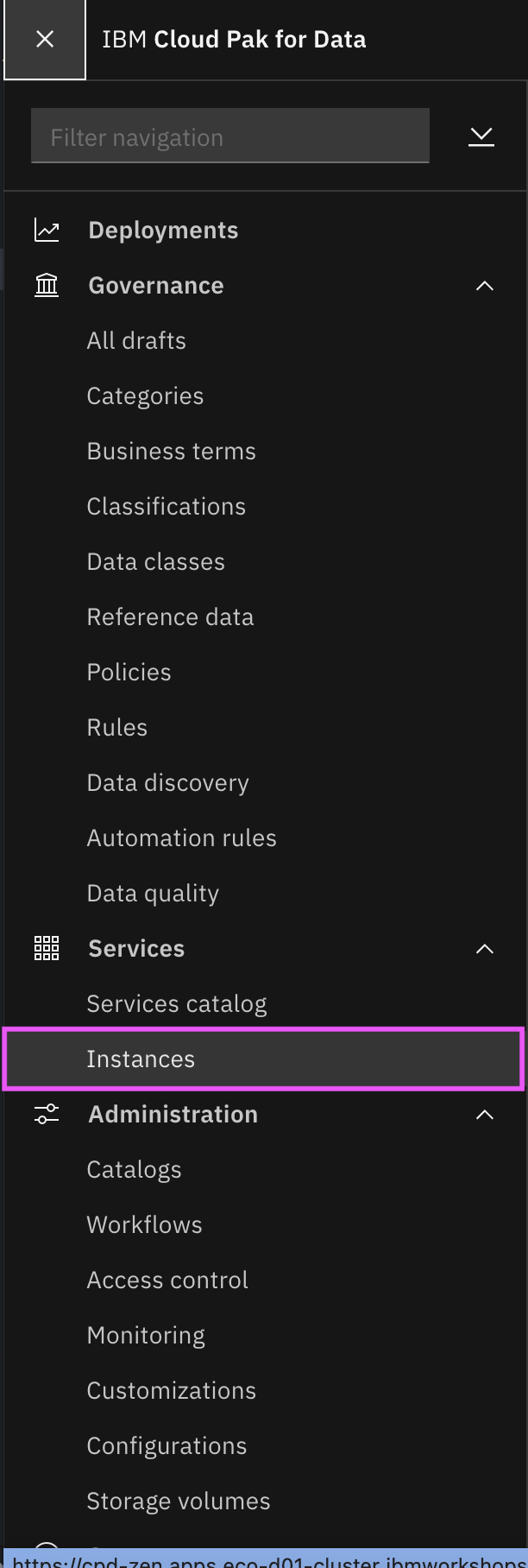The height and width of the screenshot is (1568, 528).
Task: Collapse the Governance section chevron
Action: (485, 286)
